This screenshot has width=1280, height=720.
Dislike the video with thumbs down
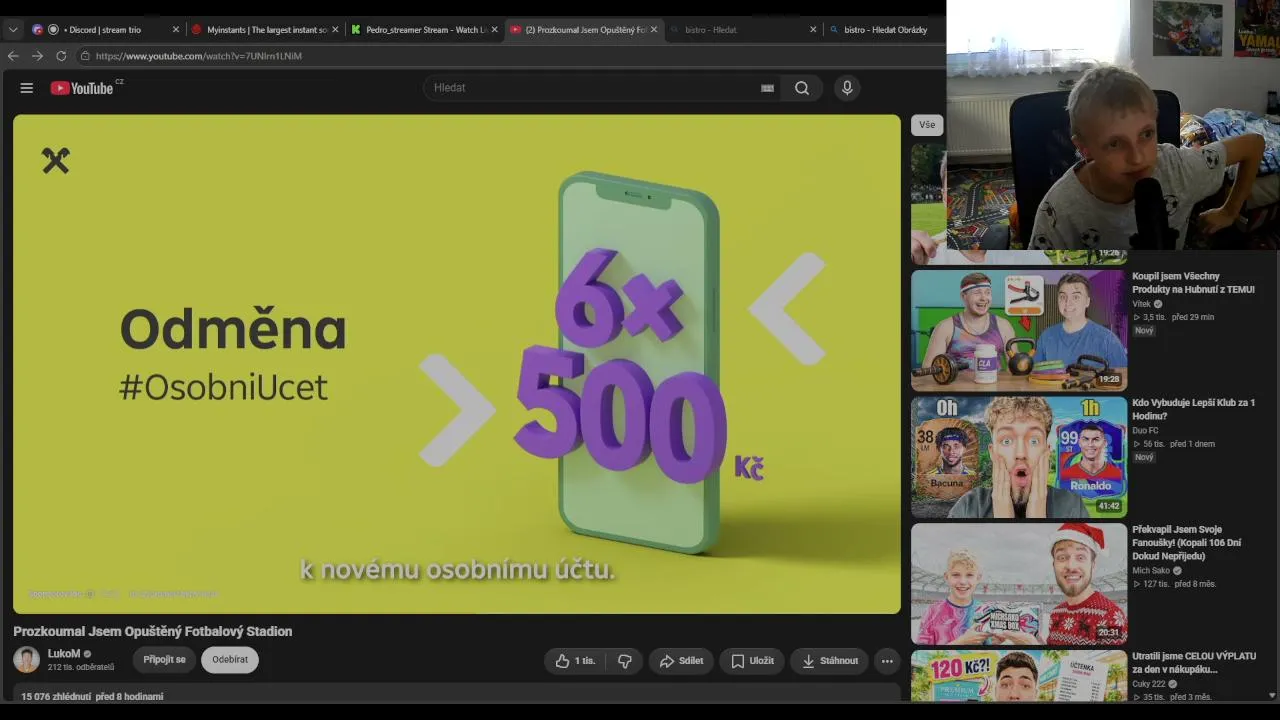tap(625, 661)
